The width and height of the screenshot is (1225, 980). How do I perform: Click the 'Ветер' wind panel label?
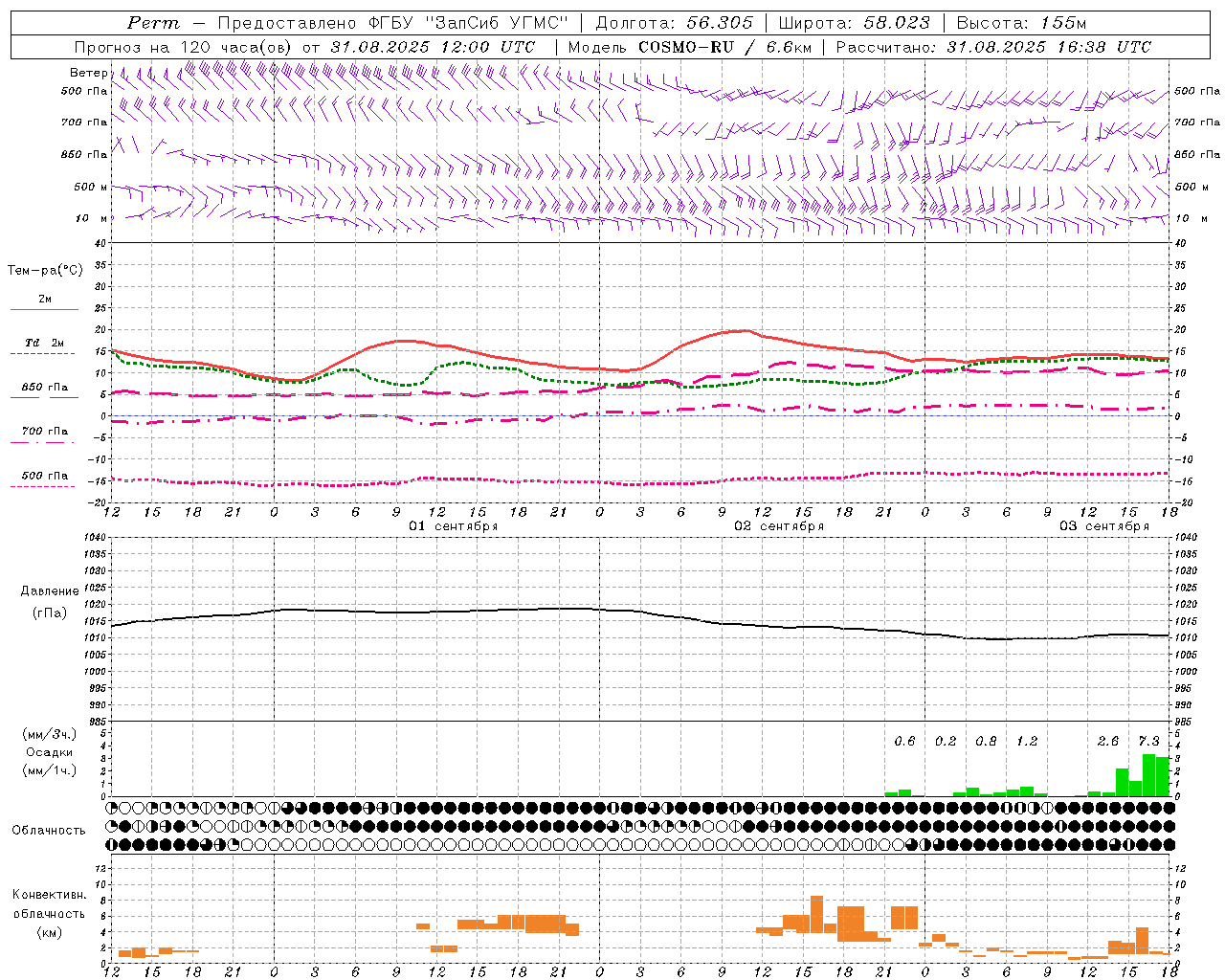(x=89, y=73)
